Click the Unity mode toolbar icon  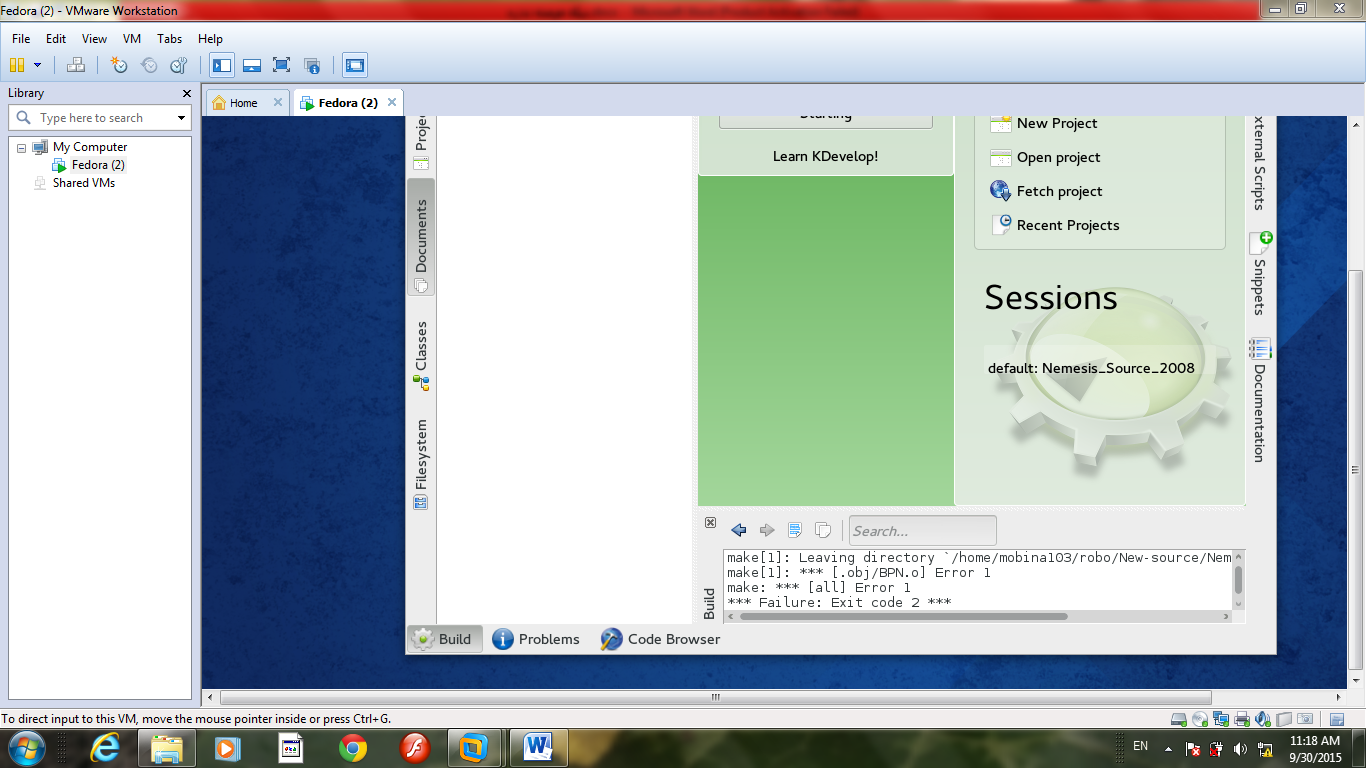click(312, 66)
